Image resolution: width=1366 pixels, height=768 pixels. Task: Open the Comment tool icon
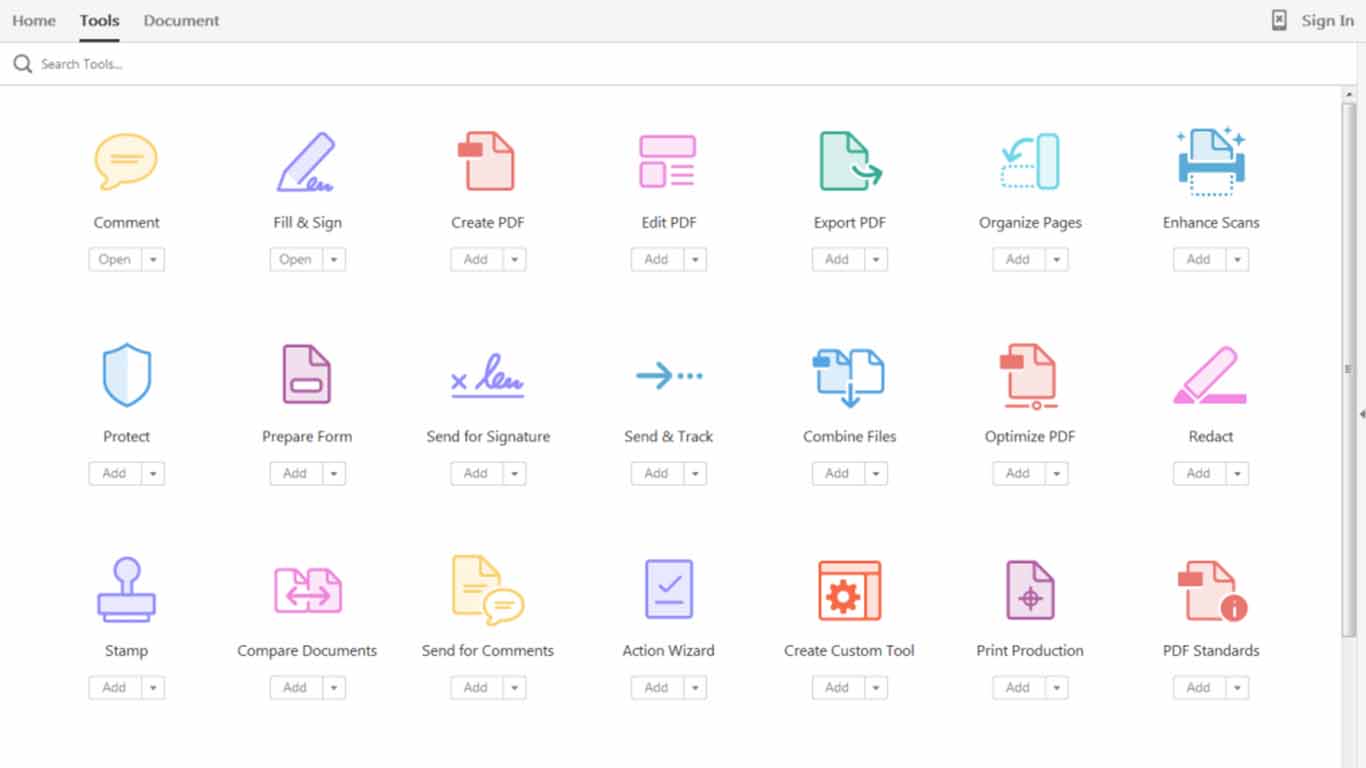(x=126, y=161)
